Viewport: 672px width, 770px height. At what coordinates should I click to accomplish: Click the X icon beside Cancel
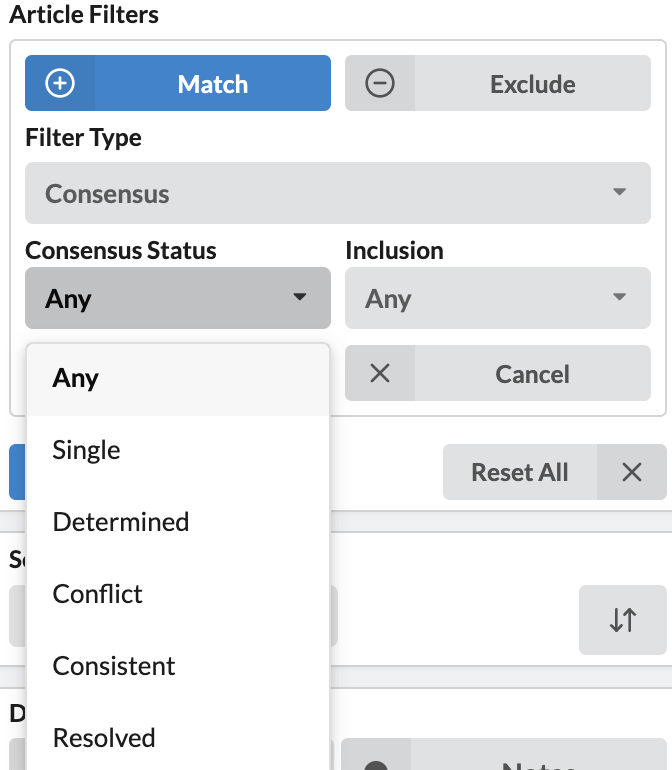click(x=380, y=373)
